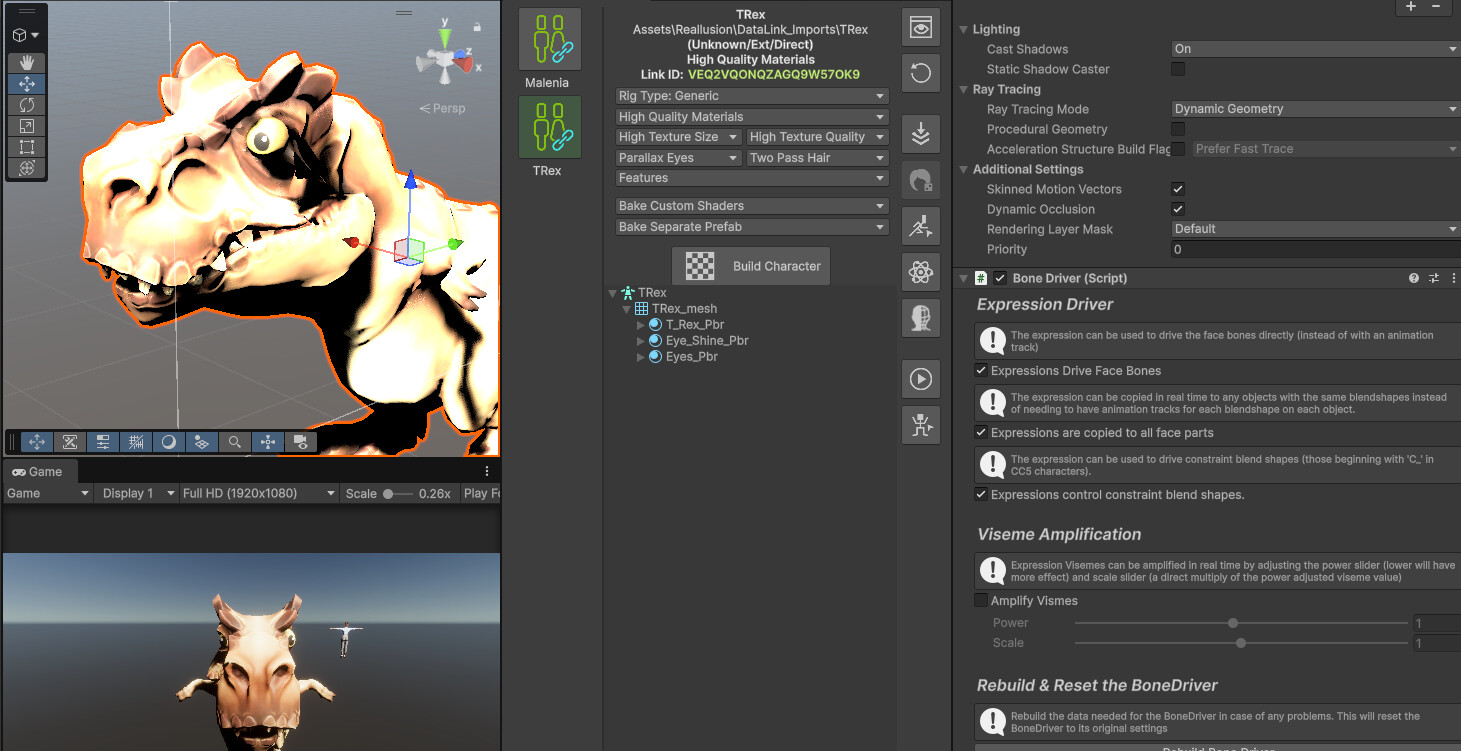1461x751 pixels.
Task: Click the Malenia character link icon
Action: coord(549,39)
